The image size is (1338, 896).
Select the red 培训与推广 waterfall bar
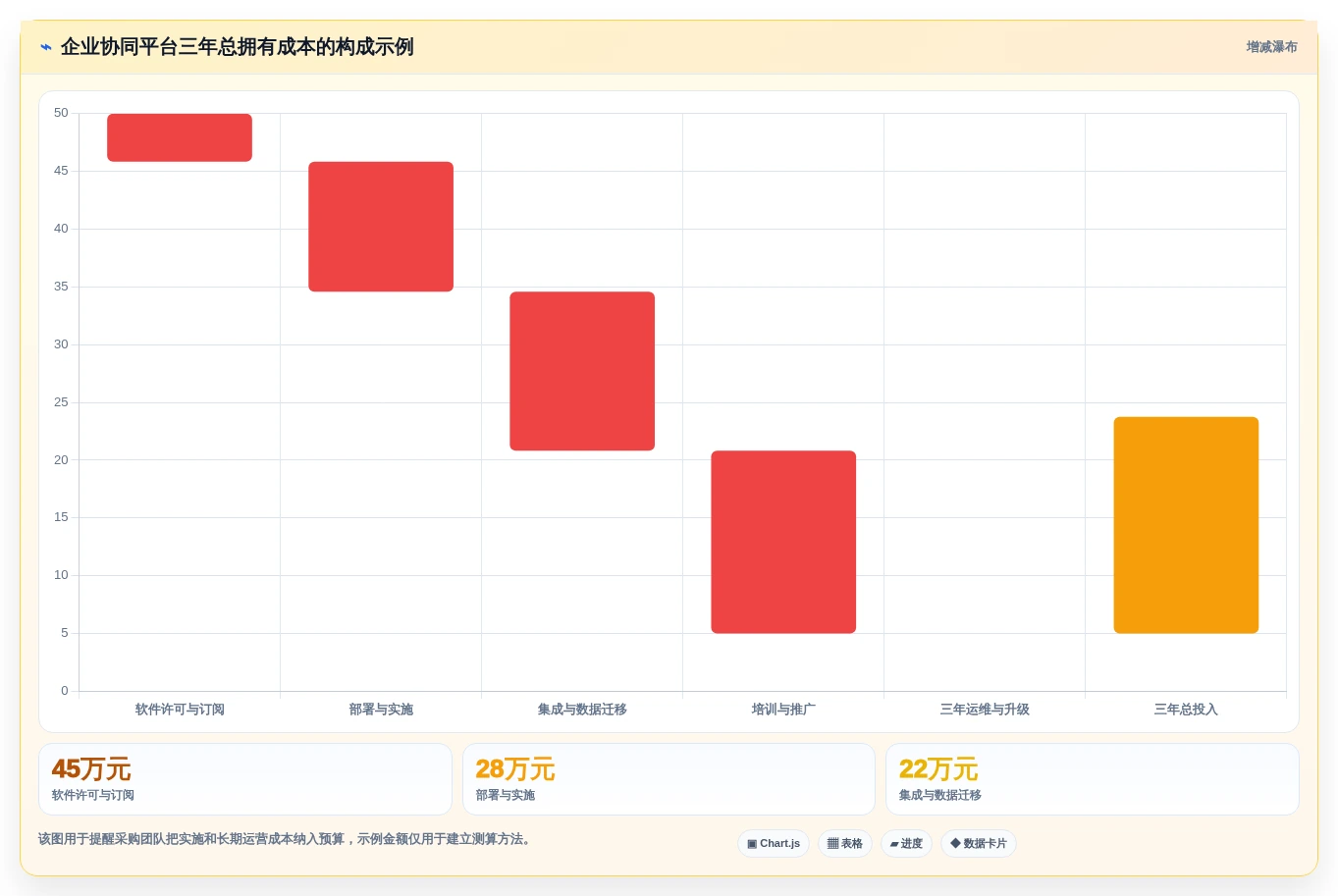pos(783,542)
